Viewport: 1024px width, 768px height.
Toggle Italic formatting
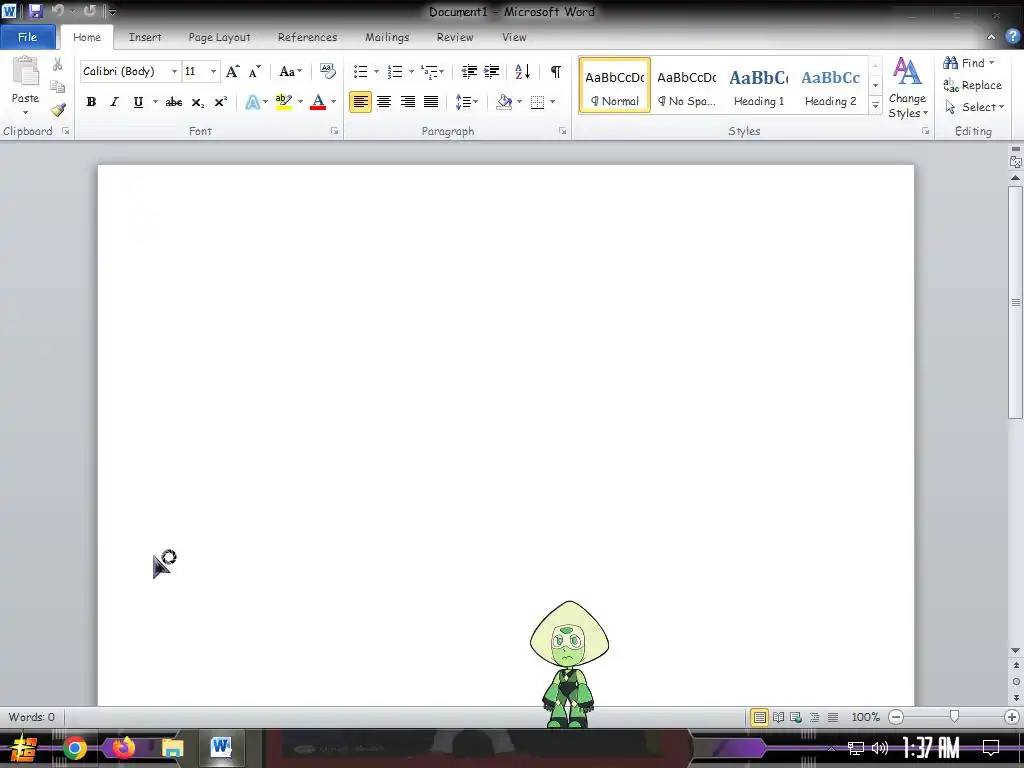(x=114, y=102)
